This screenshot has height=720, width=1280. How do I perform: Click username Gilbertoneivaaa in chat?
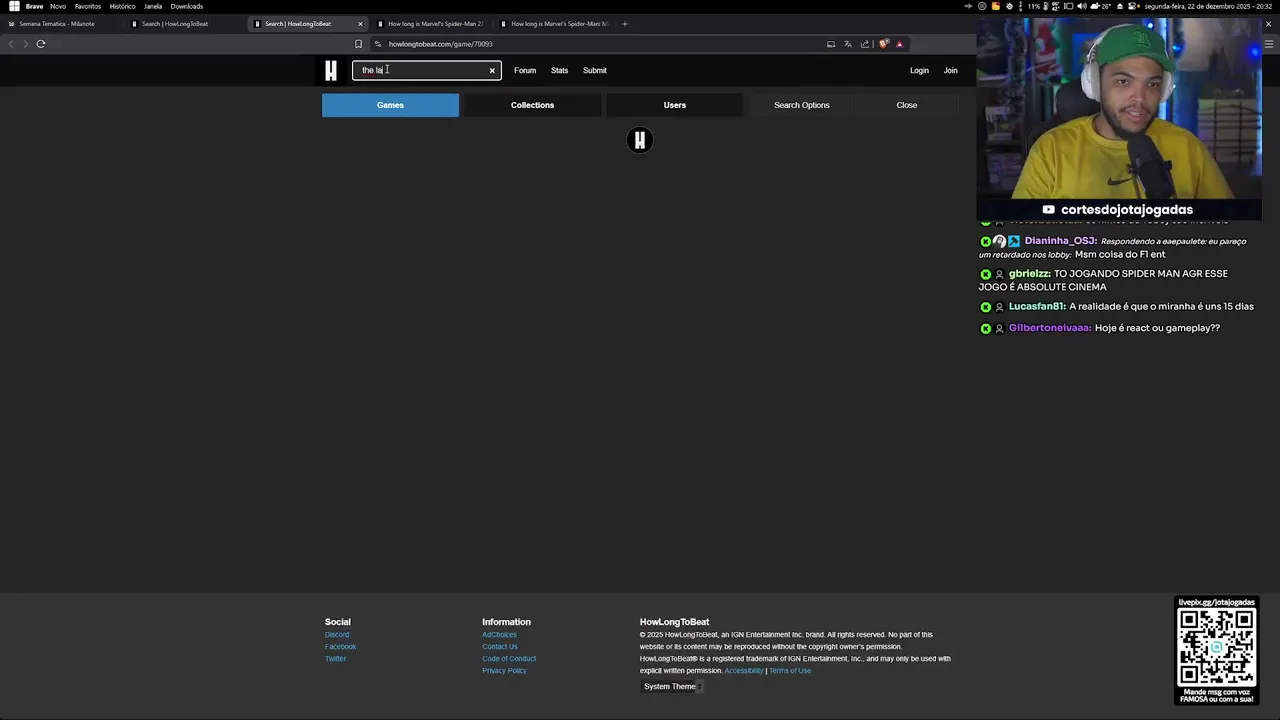pyautogui.click(x=1050, y=328)
